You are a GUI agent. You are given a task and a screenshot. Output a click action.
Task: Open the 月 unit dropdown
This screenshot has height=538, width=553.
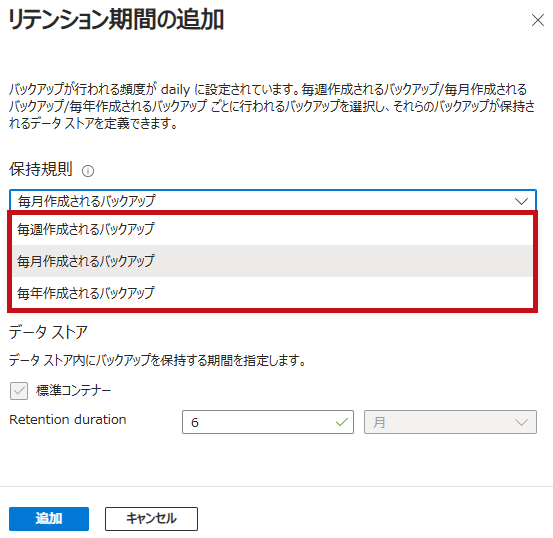[x=450, y=422]
